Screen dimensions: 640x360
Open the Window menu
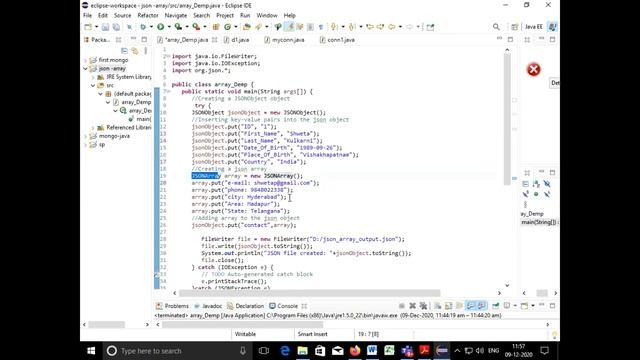tap(267, 16)
